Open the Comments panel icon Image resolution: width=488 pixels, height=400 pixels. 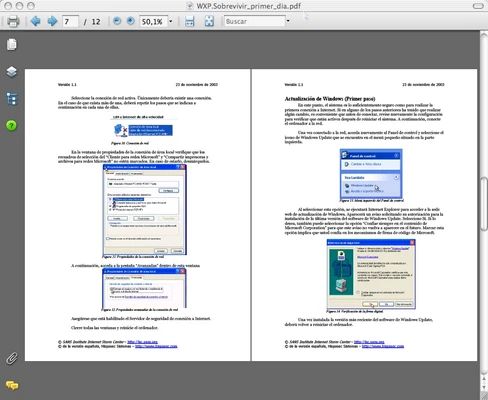pos(12,386)
